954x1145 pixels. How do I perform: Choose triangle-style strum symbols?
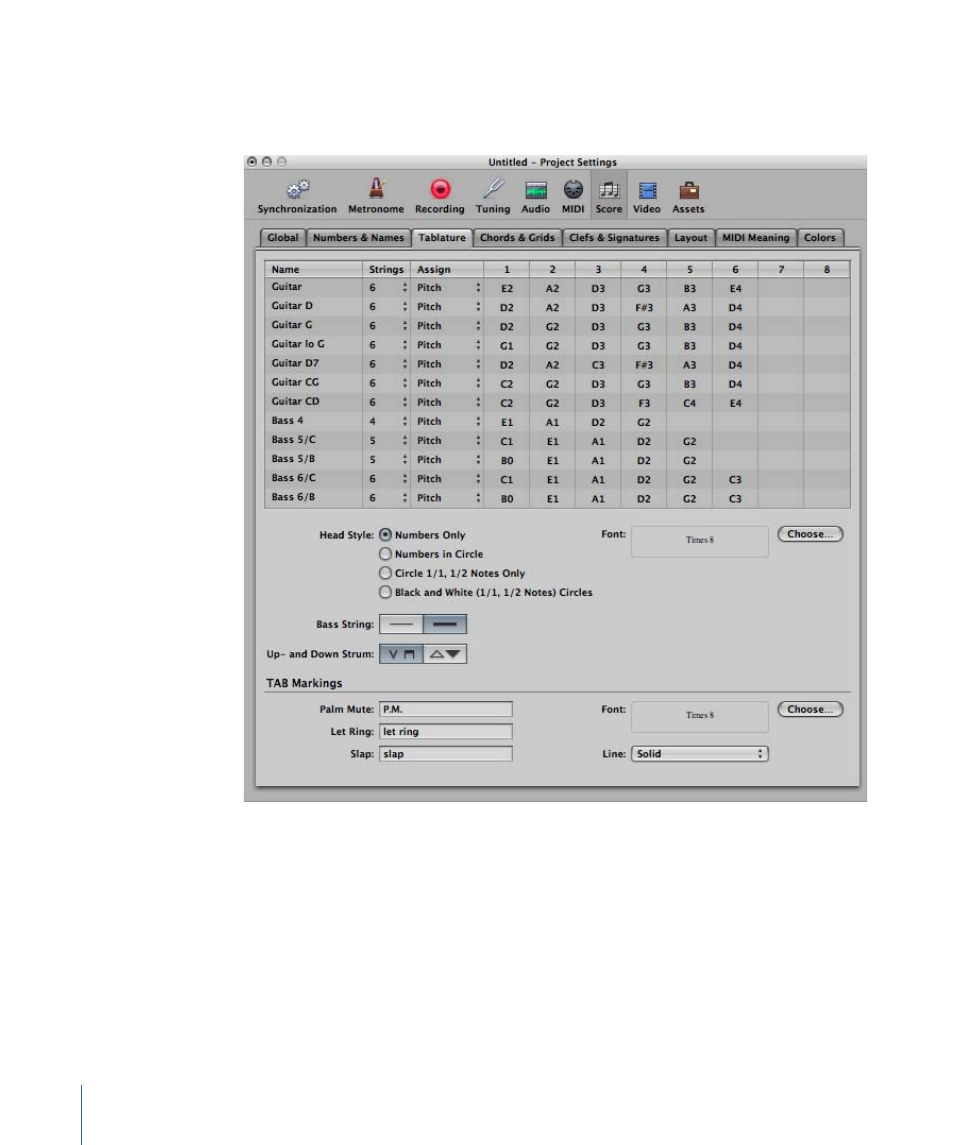tap(445, 654)
